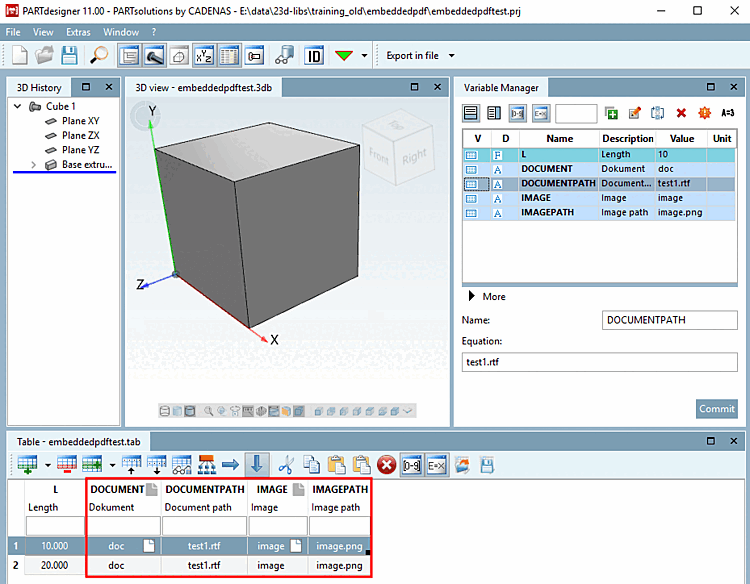Open the Export in file dropdown
This screenshot has height=584, width=750.
[x=452, y=55]
